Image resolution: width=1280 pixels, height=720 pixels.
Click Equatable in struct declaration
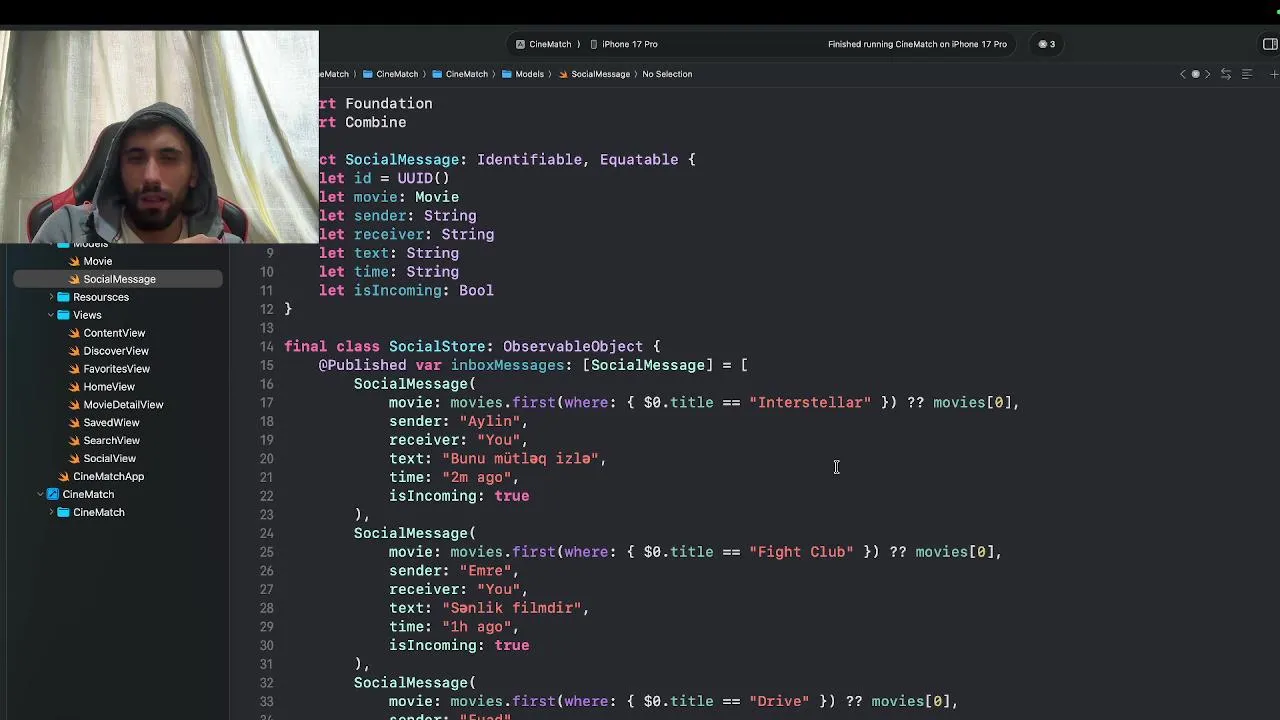tap(639, 160)
